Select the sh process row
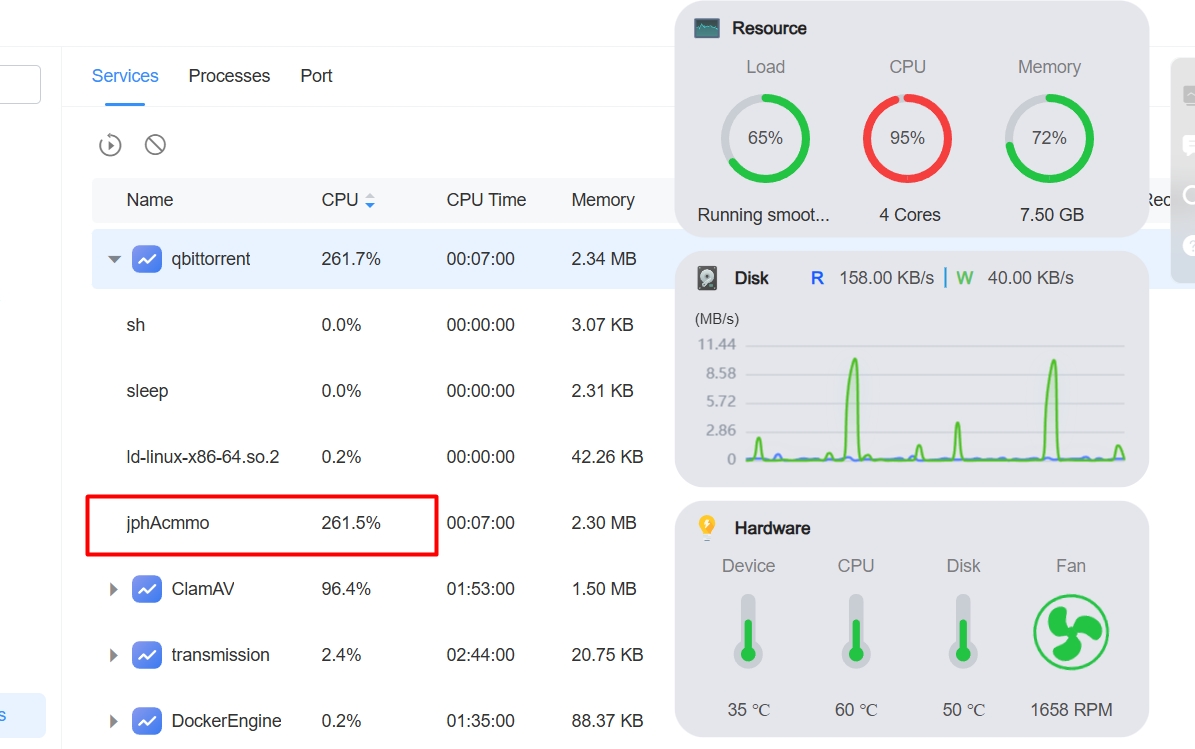Screen dimensions: 1195x749 pyautogui.click(x=383, y=325)
